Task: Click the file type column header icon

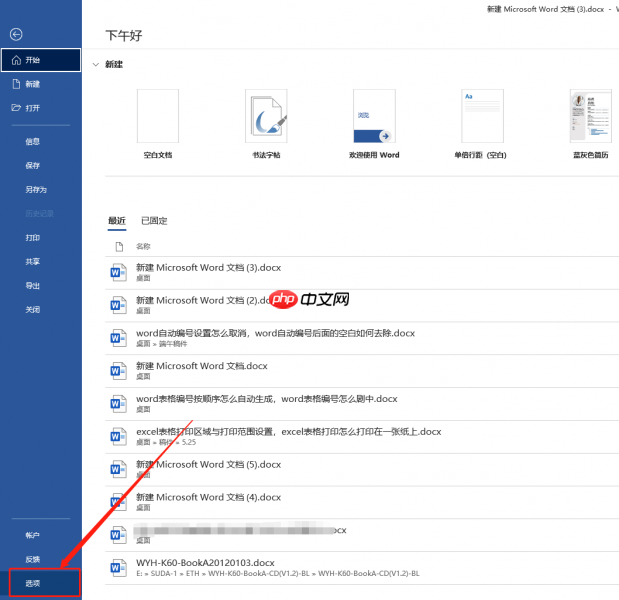Action: (119, 247)
